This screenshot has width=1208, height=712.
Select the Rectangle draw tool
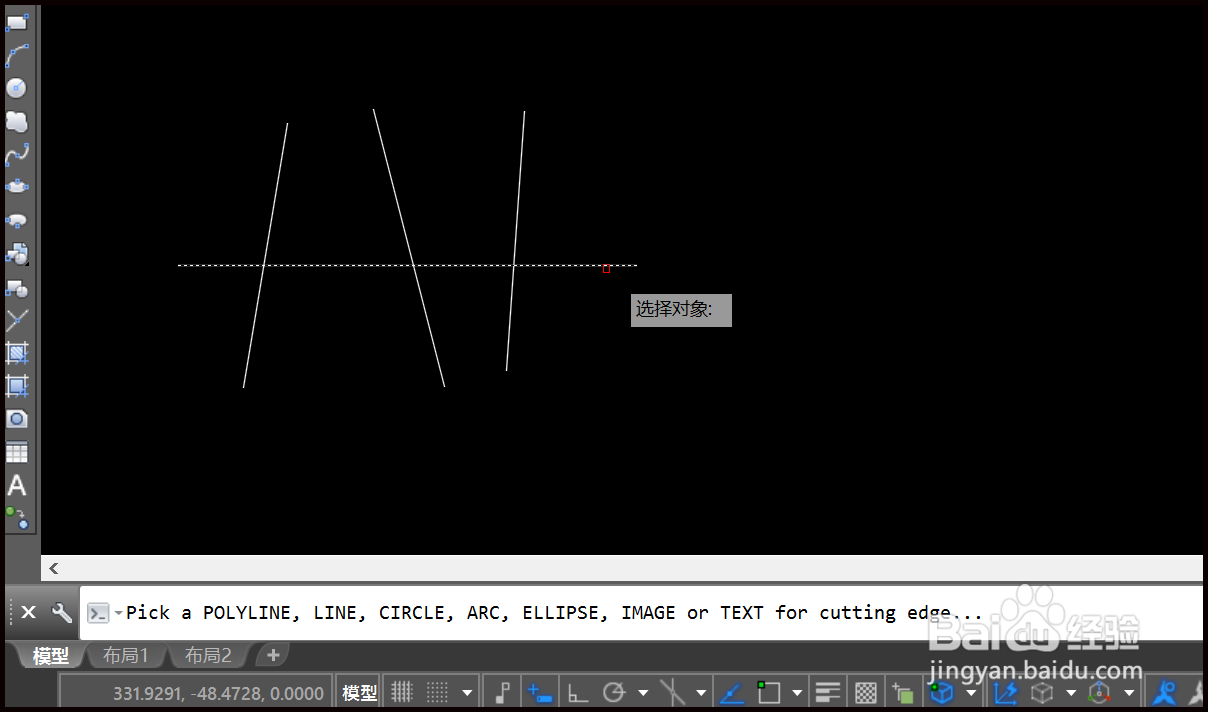(17, 22)
